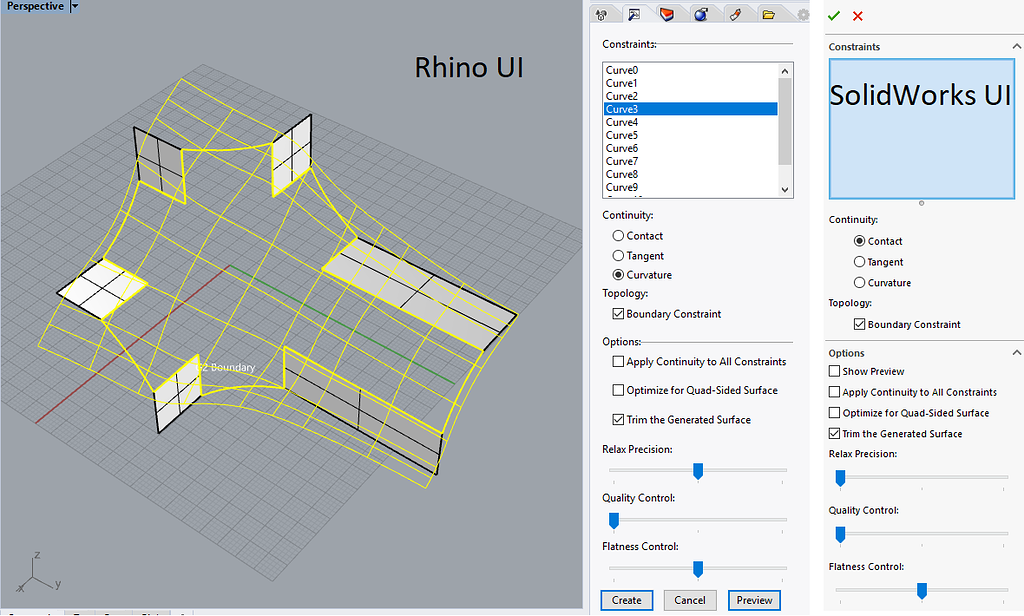This screenshot has width=1024, height=616.
Task: Enable Optimize for Quad-Sided Surface in Rhino panel
Action: pyautogui.click(x=618, y=390)
